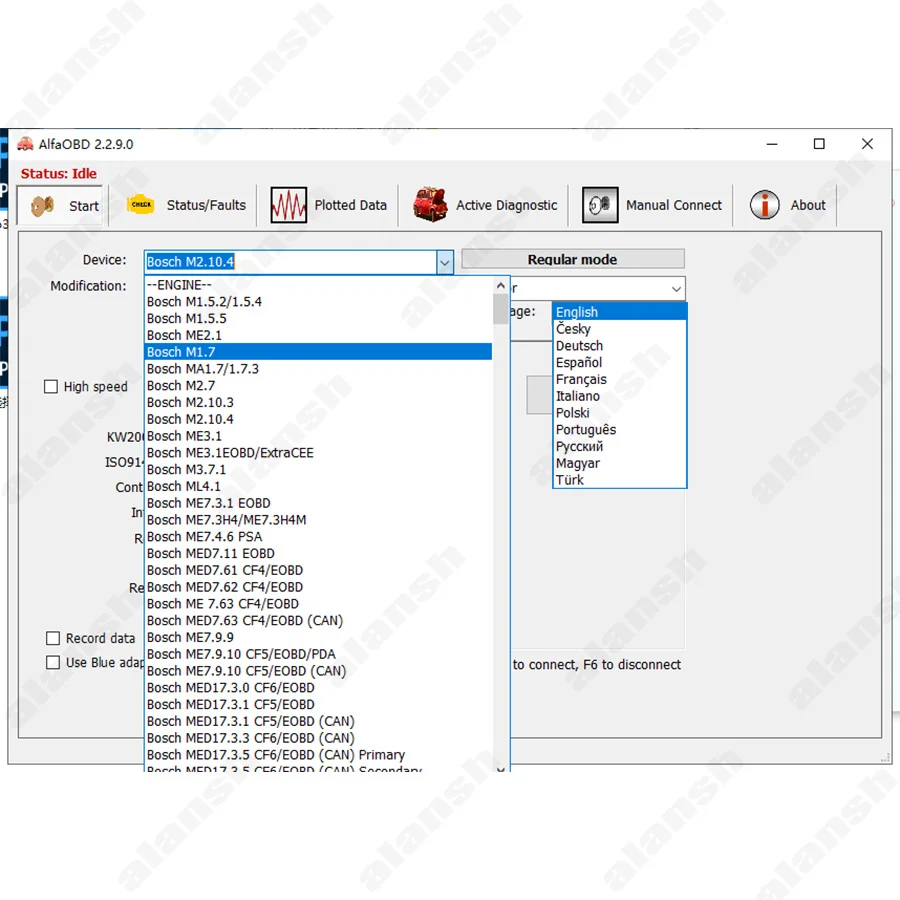Open Active Diagnostic engine icon

click(x=430, y=205)
